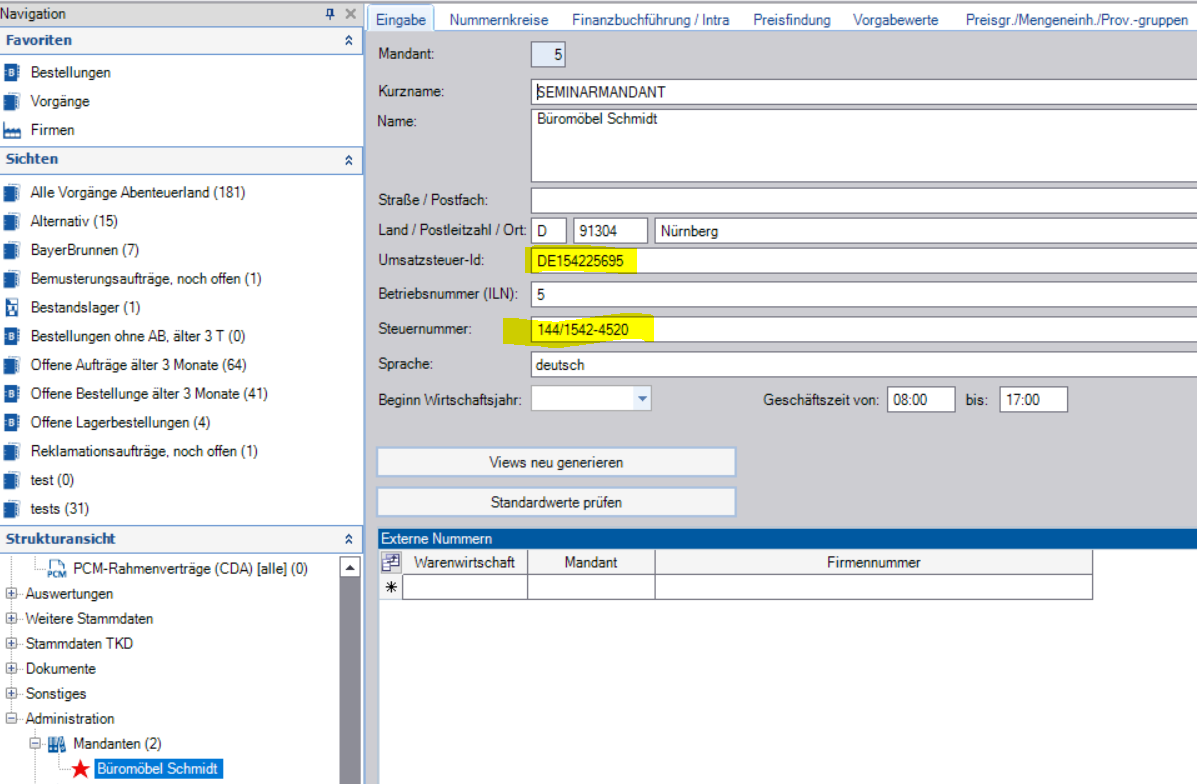Click the red star Büromöbel Schmidt icon
The width and height of the screenshot is (1197, 784).
click(x=80, y=769)
